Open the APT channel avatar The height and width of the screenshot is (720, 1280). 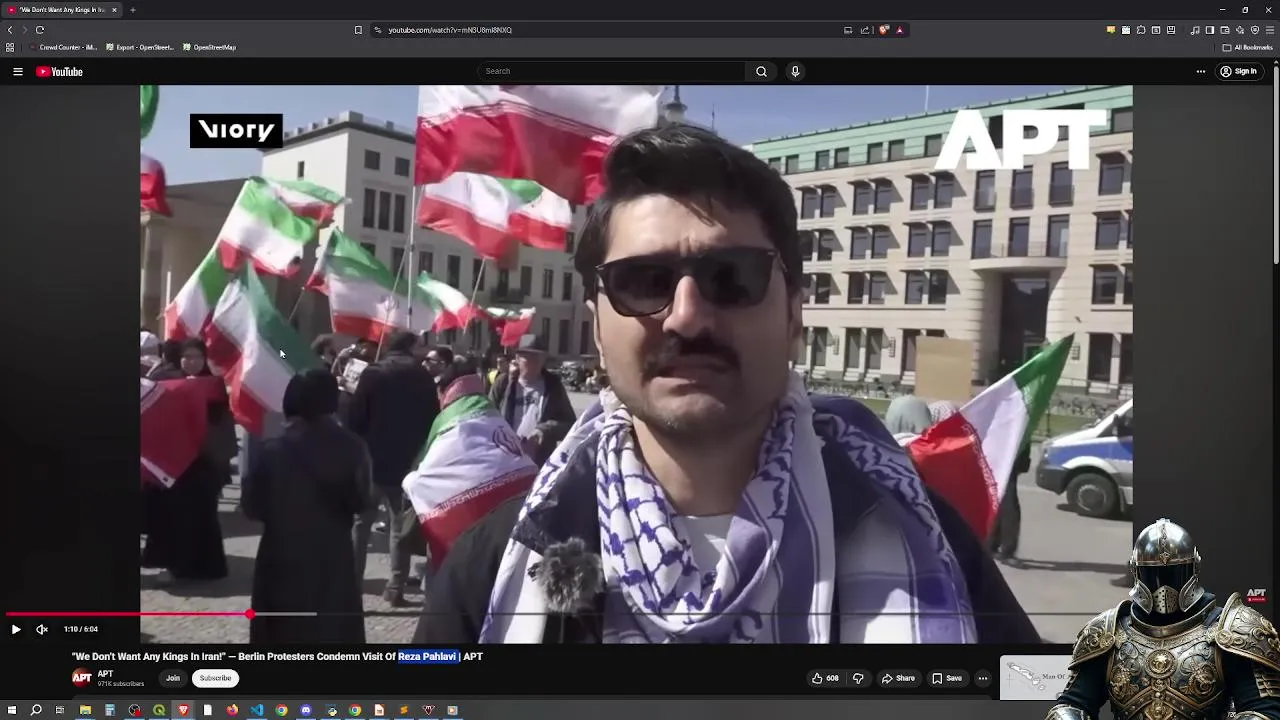(82, 678)
